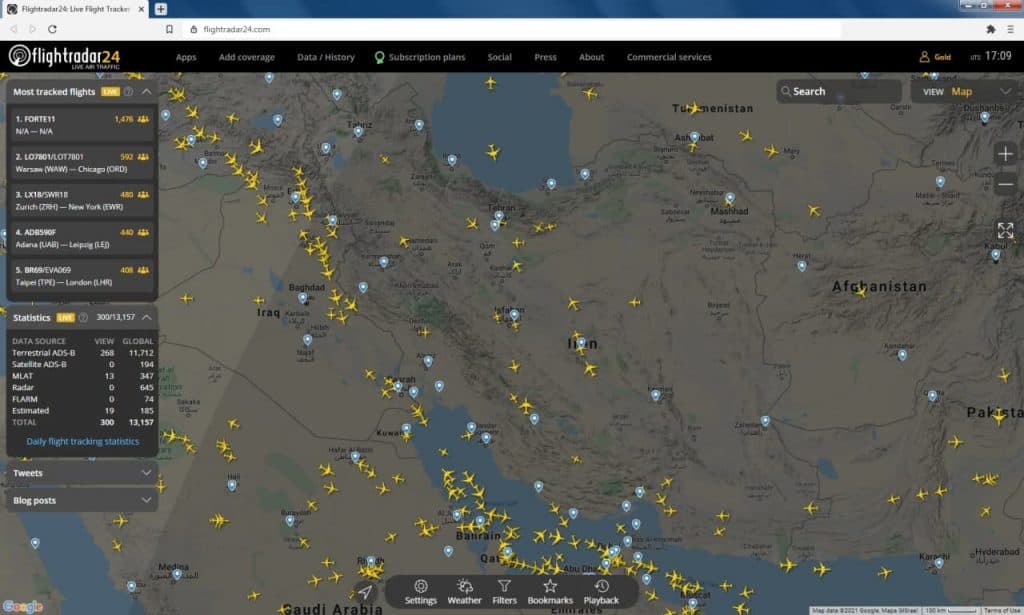Click the Gold account label

(942, 57)
